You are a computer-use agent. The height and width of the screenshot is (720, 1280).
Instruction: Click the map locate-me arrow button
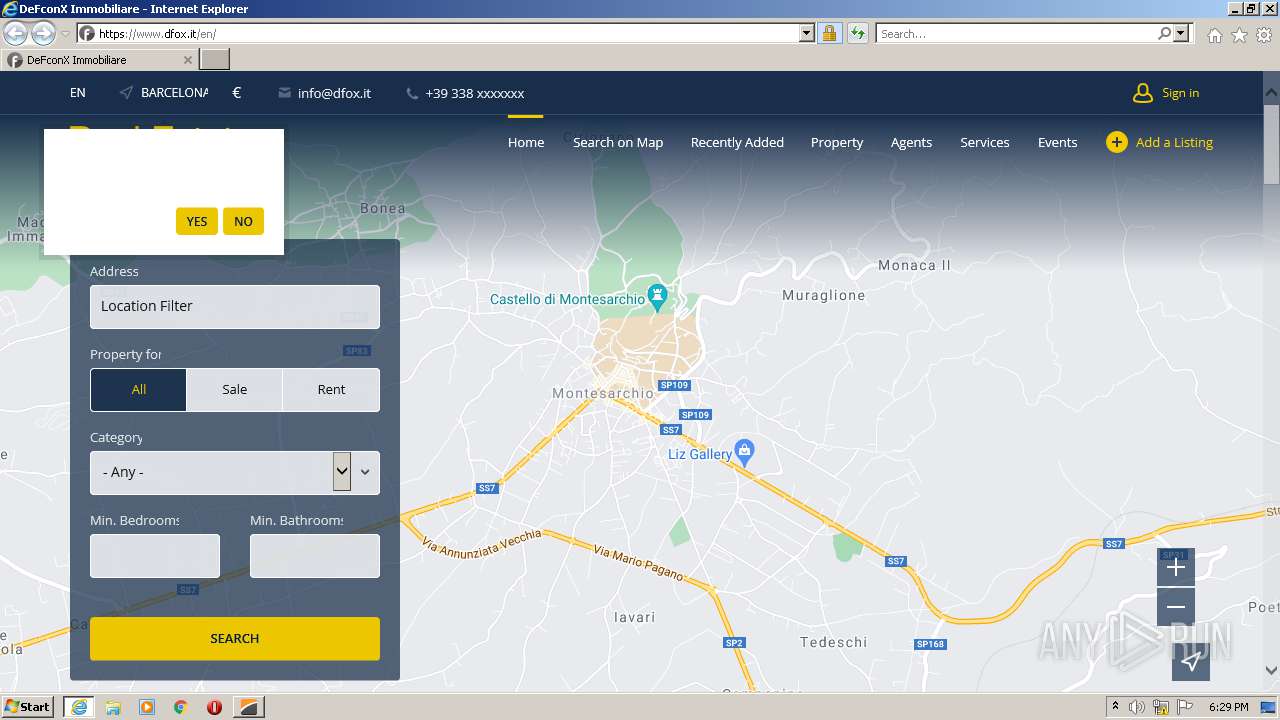[x=1191, y=661]
